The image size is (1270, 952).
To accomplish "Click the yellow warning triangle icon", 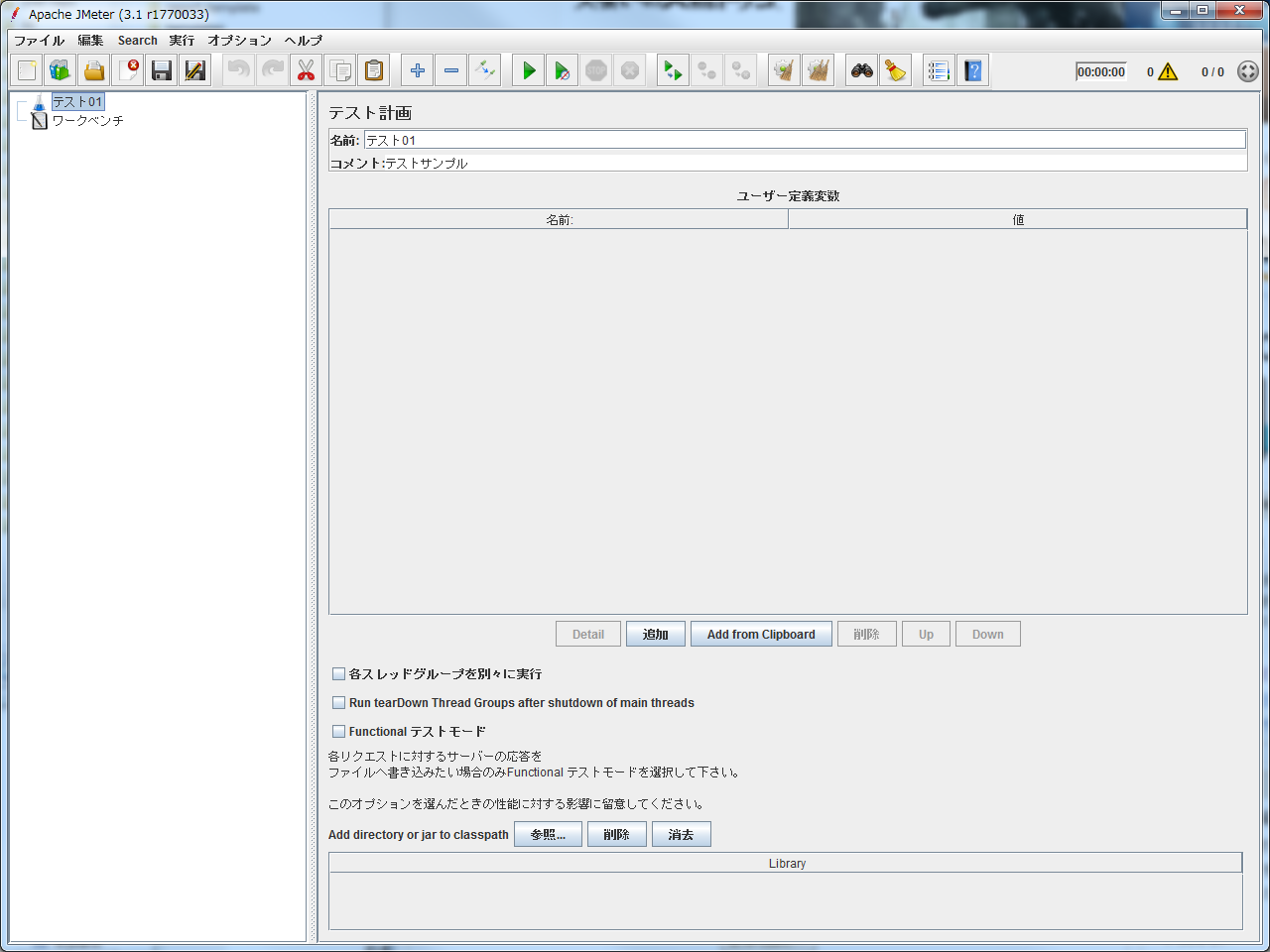I will 1168,71.
